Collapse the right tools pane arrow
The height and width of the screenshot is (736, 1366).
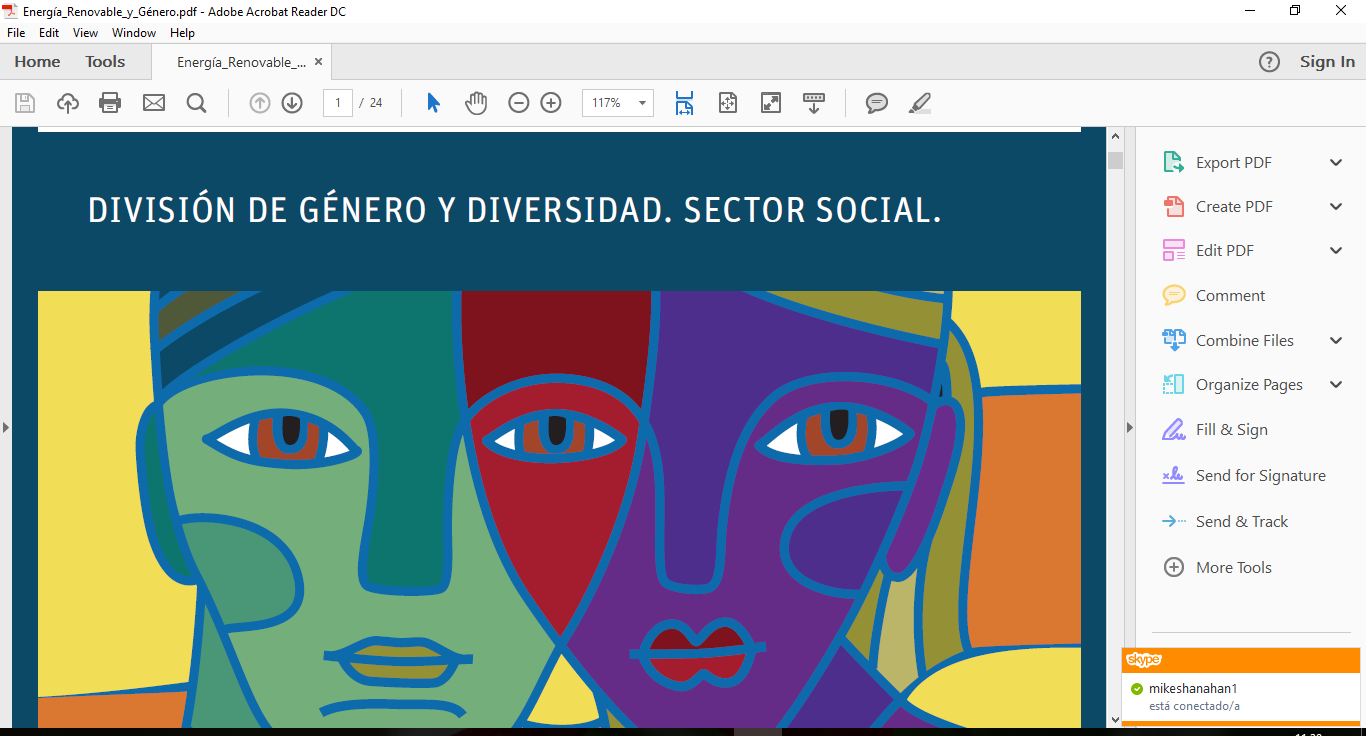[1130, 427]
